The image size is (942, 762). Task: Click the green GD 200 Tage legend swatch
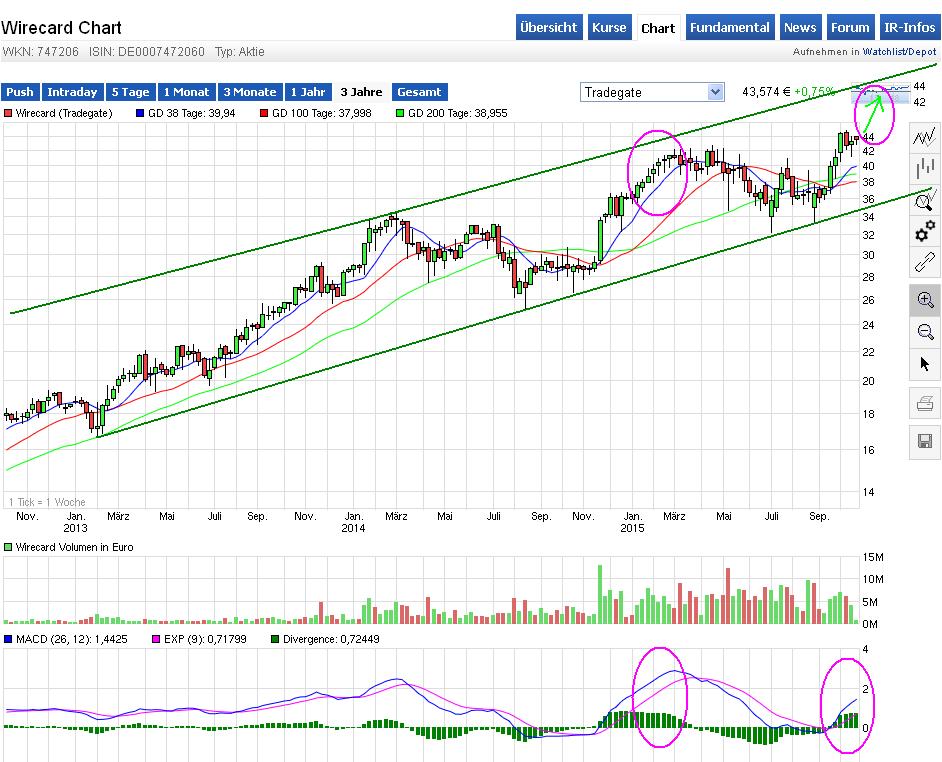[400, 113]
